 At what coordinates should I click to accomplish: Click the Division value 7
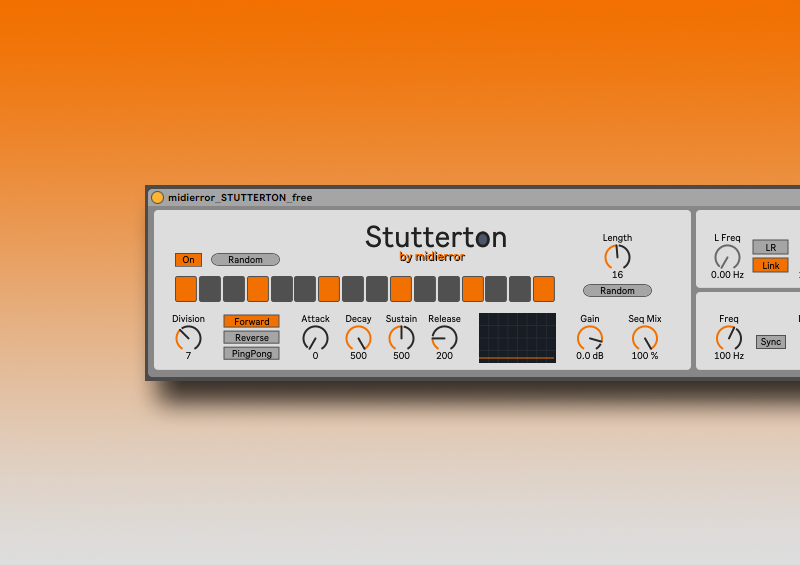click(188, 356)
